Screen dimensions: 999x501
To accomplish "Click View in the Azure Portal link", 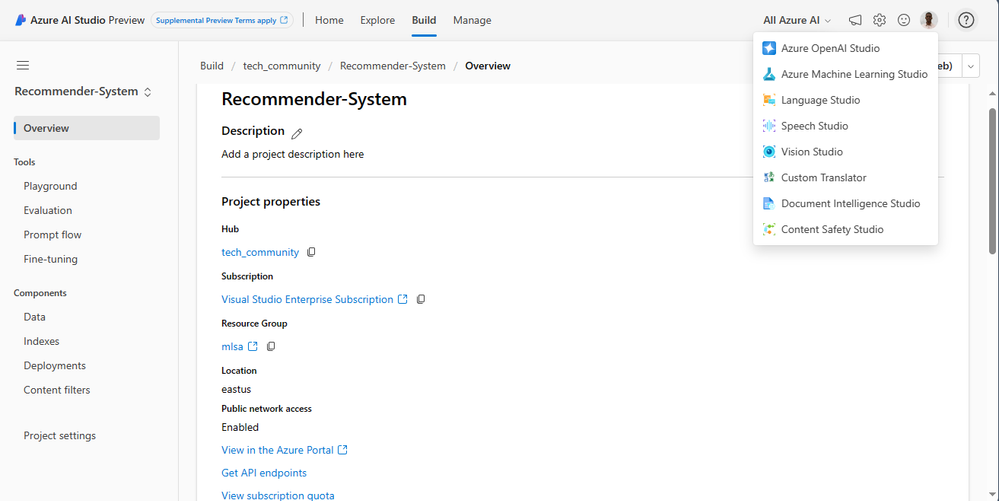I will point(277,449).
